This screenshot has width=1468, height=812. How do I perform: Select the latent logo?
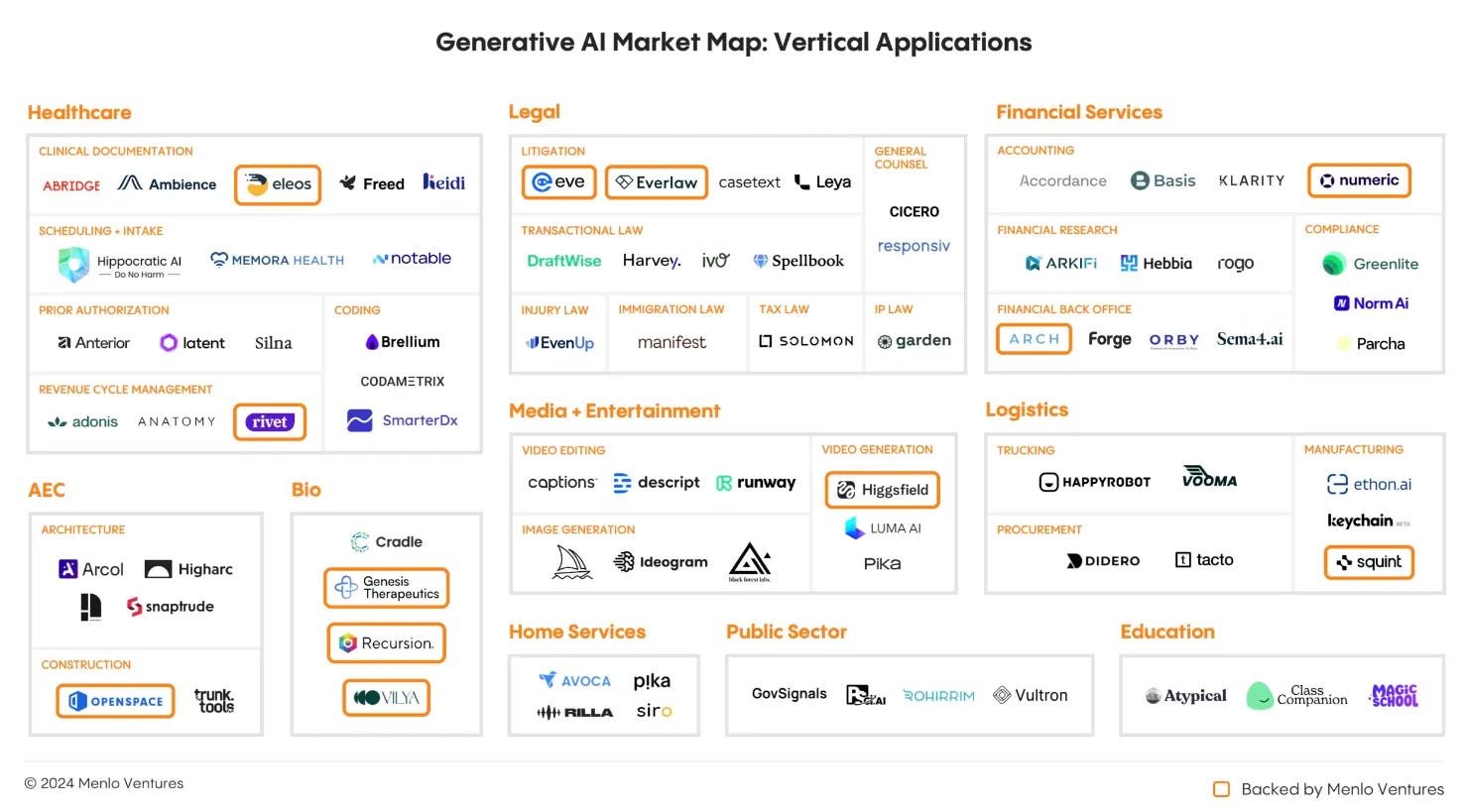(192, 343)
